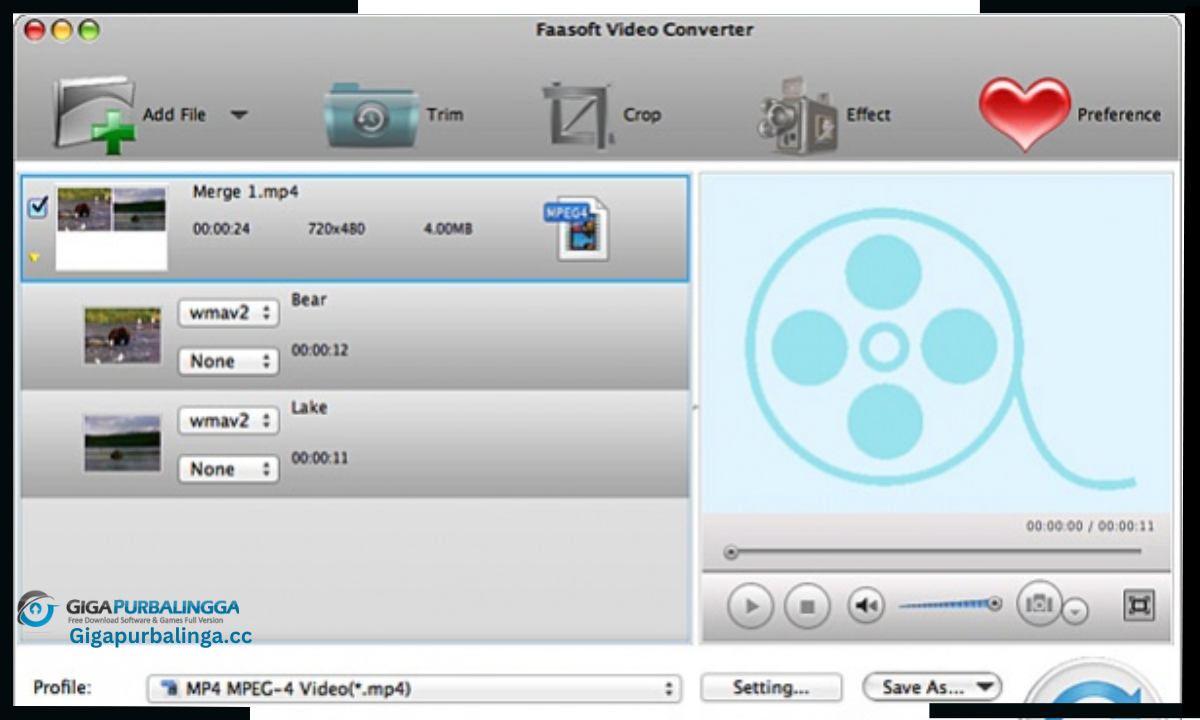Uncheck the Merge 1.mp4 checkbox

[x=38, y=207]
